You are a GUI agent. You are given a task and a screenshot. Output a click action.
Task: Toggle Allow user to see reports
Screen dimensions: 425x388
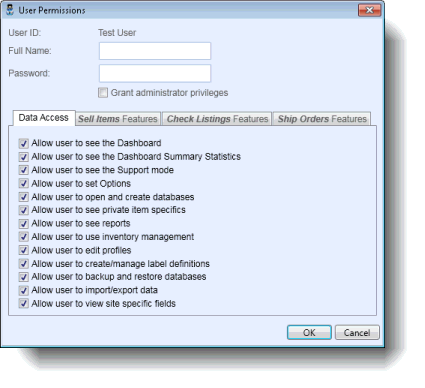click(23, 223)
